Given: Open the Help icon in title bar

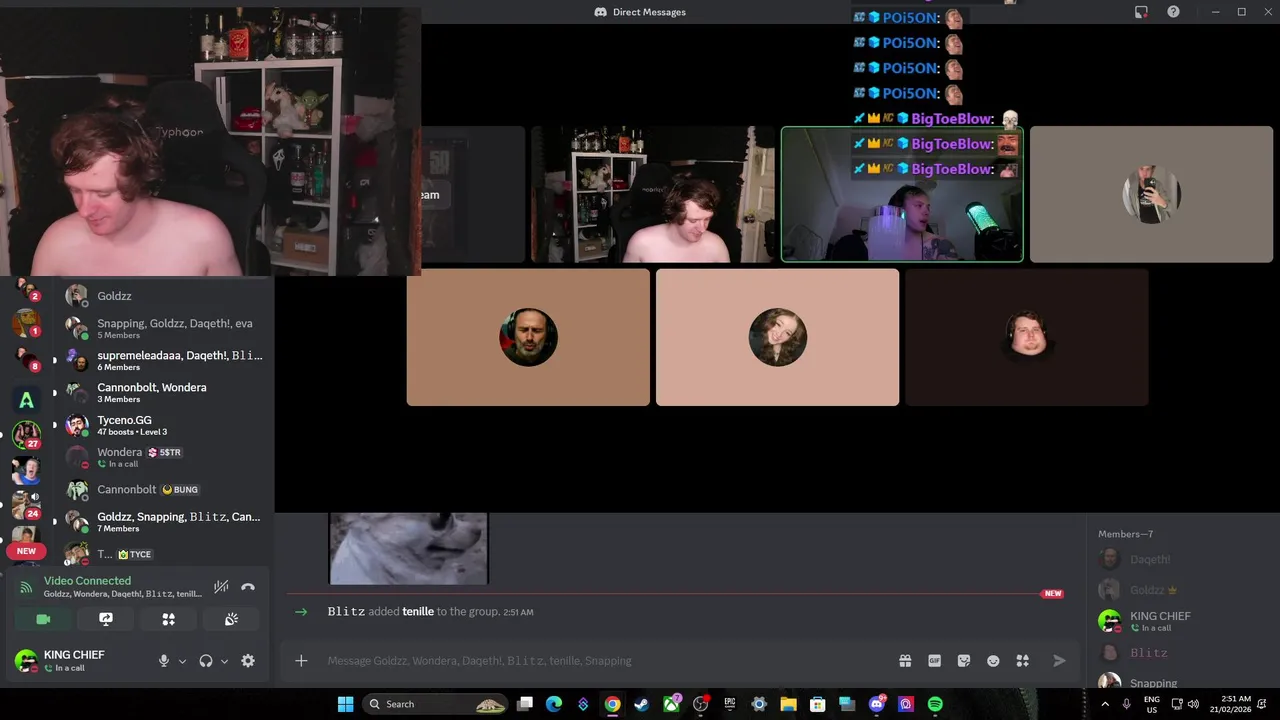Looking at the screenshot, I should (1173, 12).
